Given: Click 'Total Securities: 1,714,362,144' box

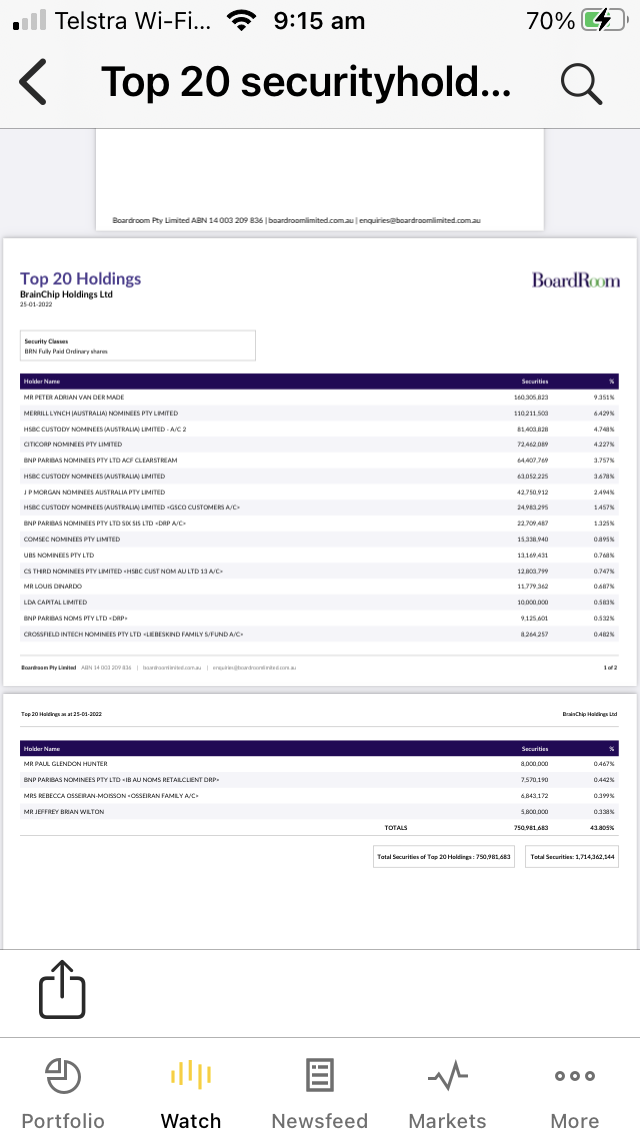Looking at the screenshot, I should pos(572,856).
